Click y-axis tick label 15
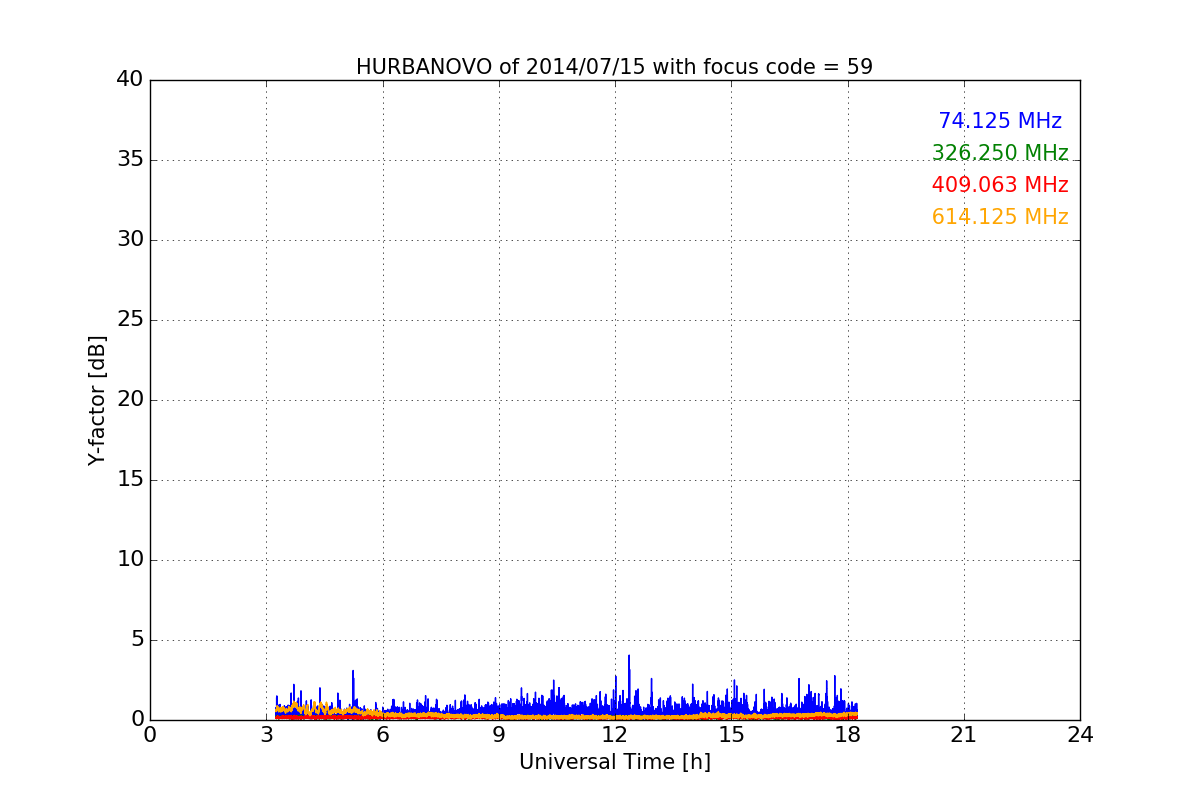Viewport: 1200px width, 800px height. click(130, 479)
